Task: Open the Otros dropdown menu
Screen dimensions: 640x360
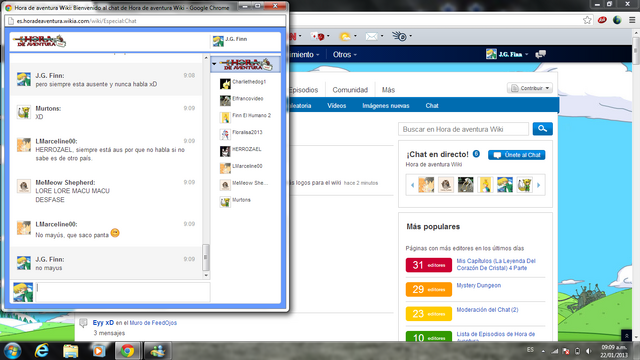Action: [344, 55]
